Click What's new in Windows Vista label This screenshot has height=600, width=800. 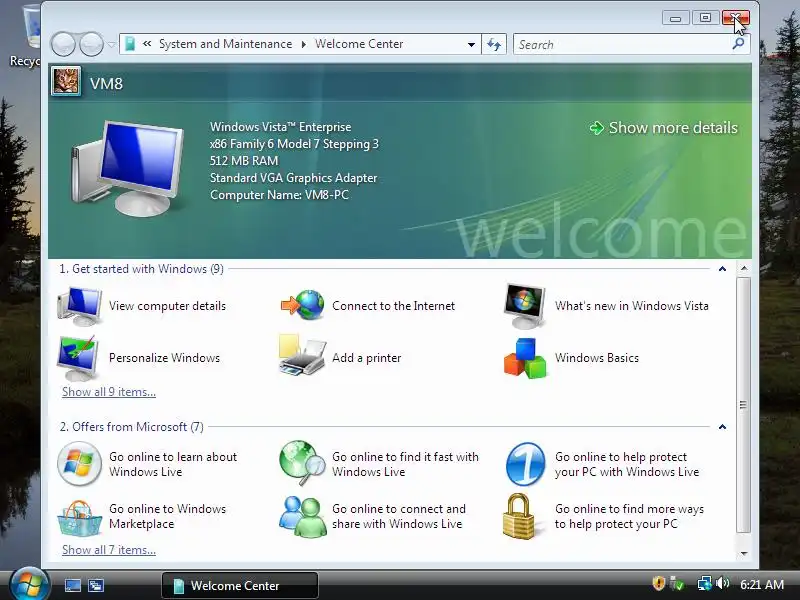click(632, 306)
